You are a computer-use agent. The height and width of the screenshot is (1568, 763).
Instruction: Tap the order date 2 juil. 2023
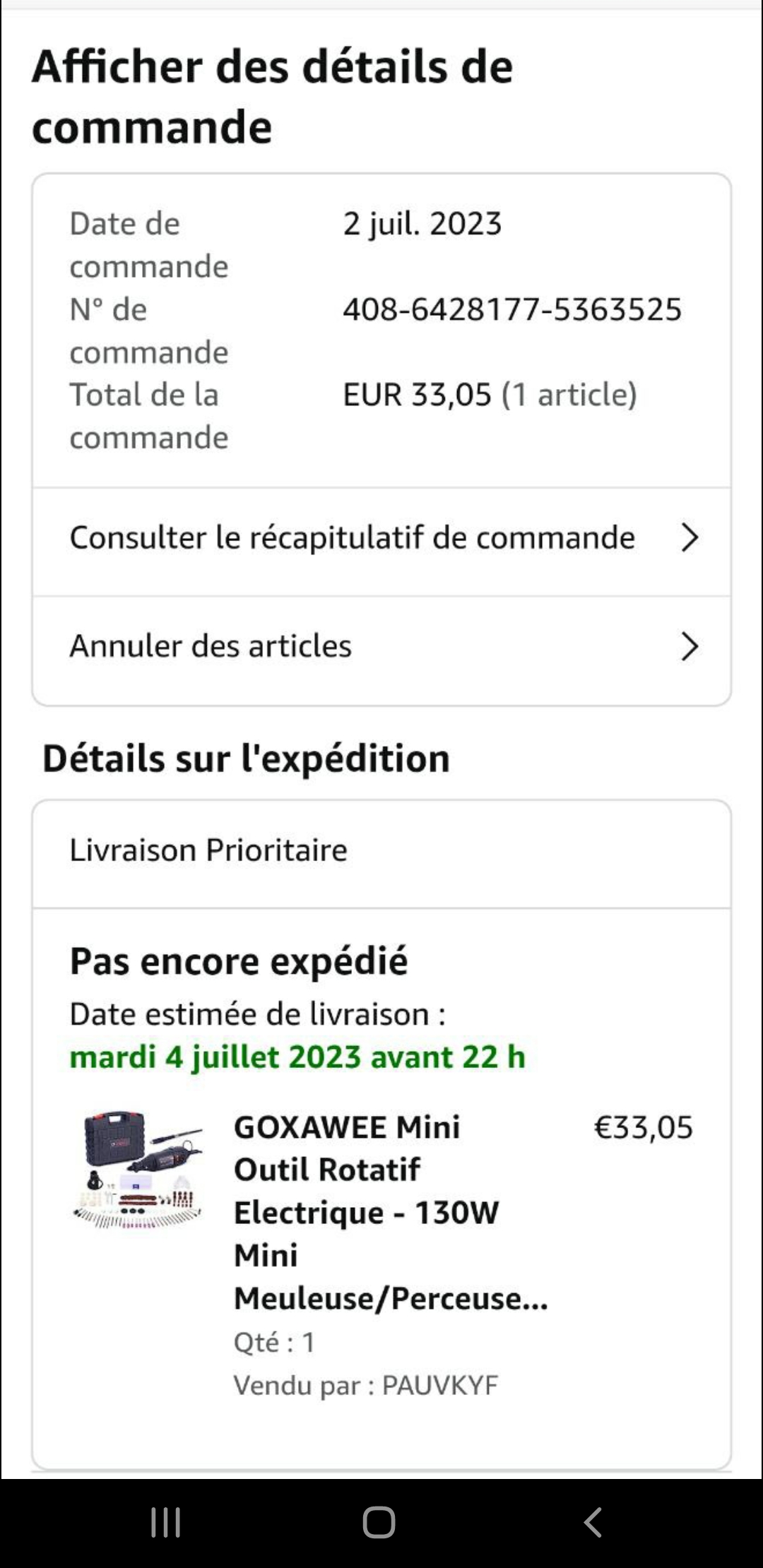[x=422, y=224]
